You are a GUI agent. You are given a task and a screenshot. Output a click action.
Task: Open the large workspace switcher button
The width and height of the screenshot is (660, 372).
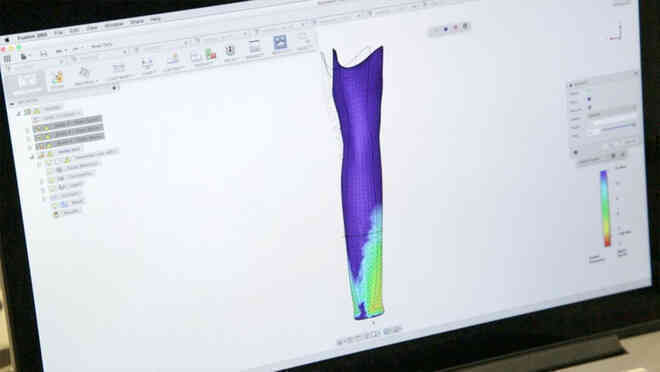(28, 82)
